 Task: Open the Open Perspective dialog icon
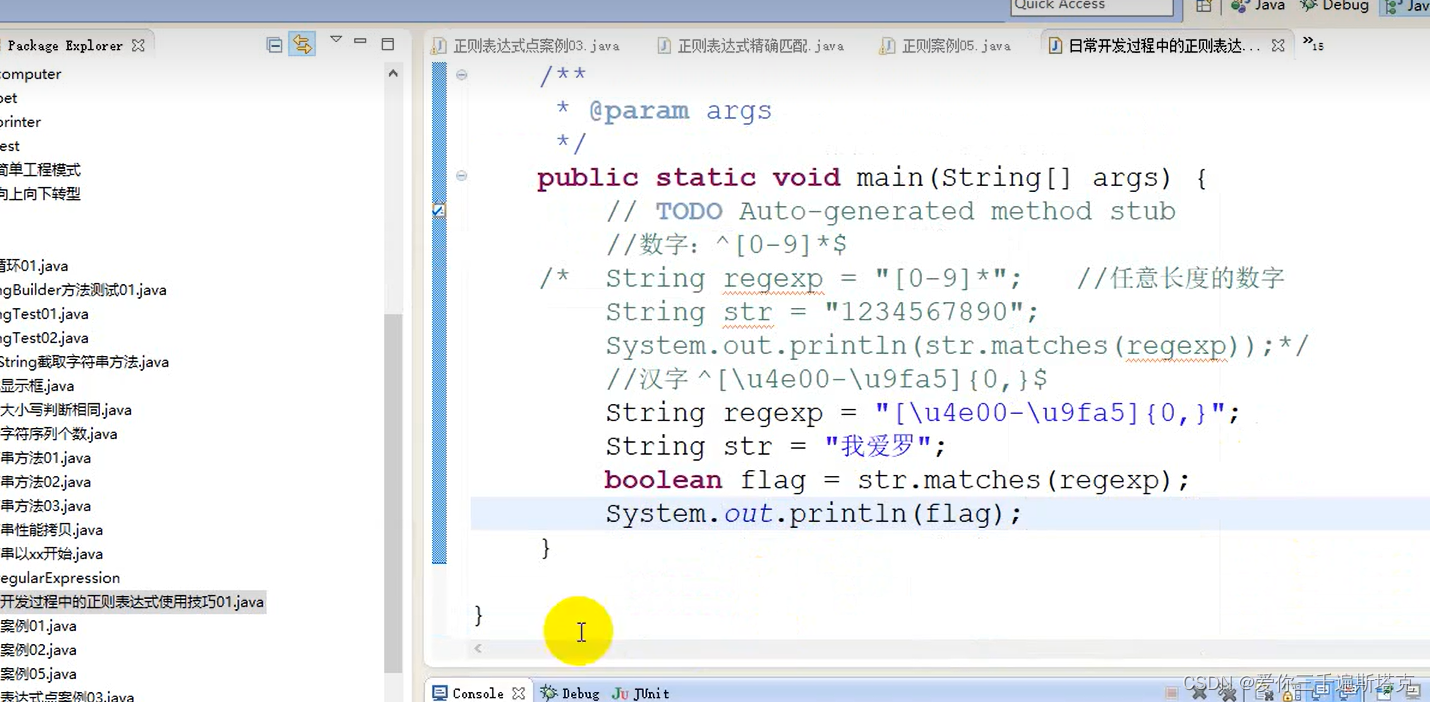pos(1204,6)
